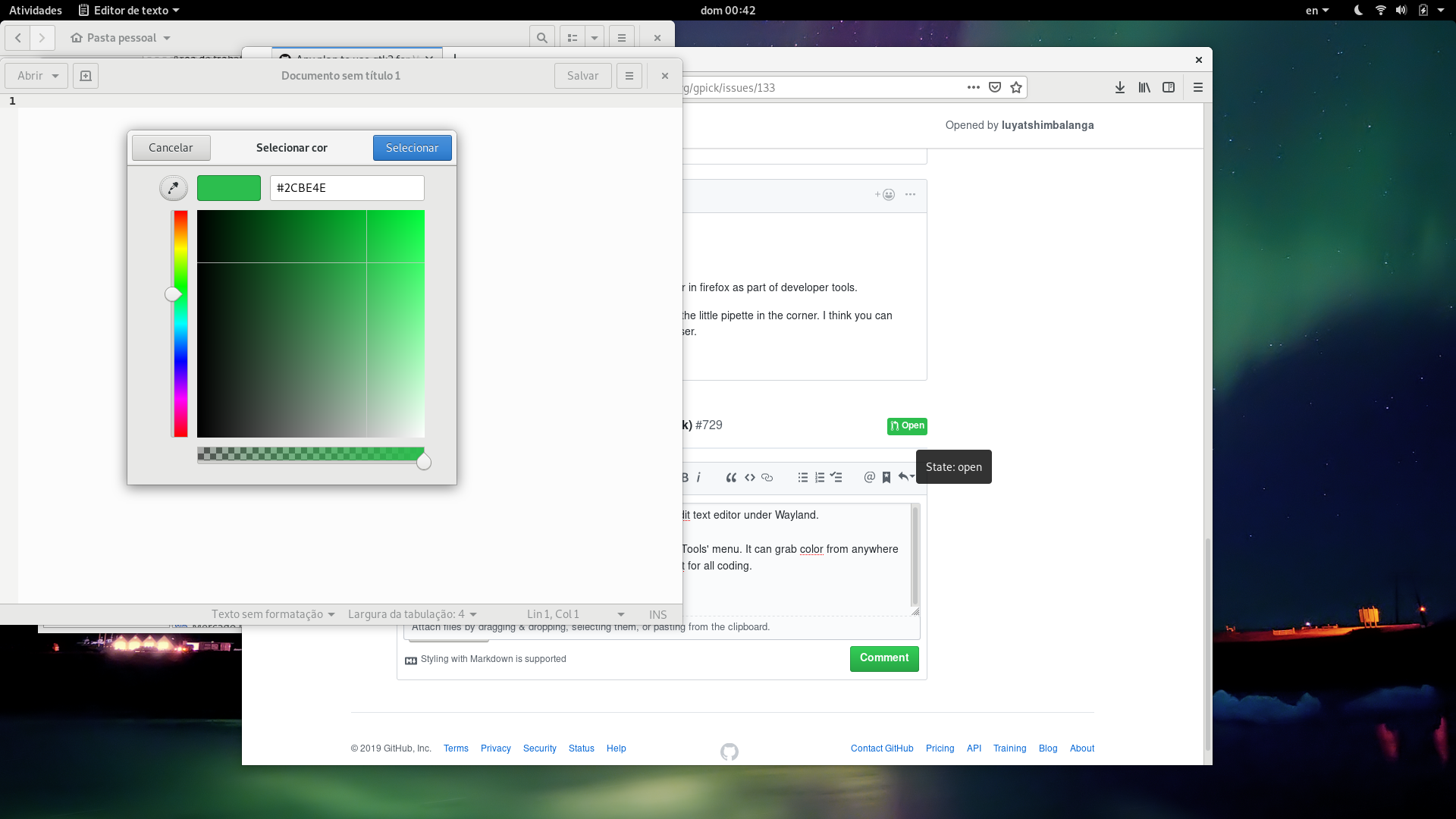Activate the eyedropper in the color picker dialog
Screen dimensions: 1456x819
click(x=172, y=187)
